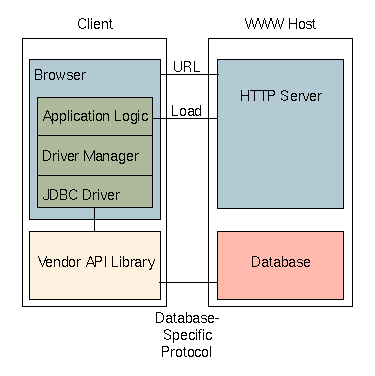Click the URL connector label
The height and width of the screenshot is (376, 375).
[187, 67]
